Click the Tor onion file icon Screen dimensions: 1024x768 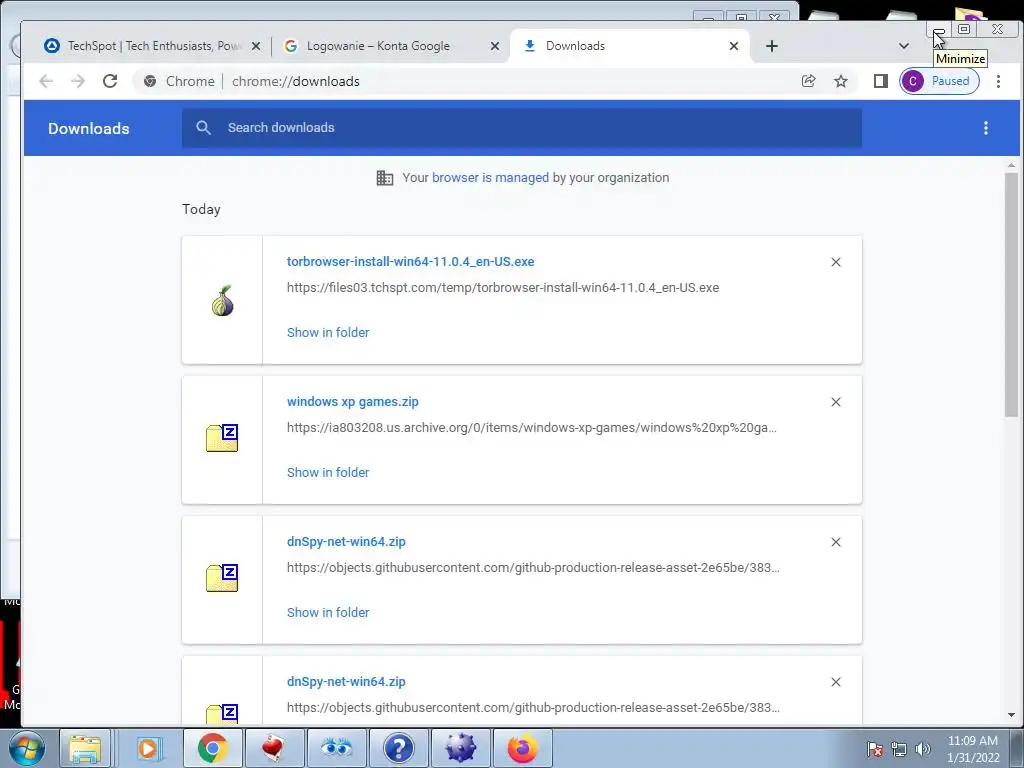[222, 300]
